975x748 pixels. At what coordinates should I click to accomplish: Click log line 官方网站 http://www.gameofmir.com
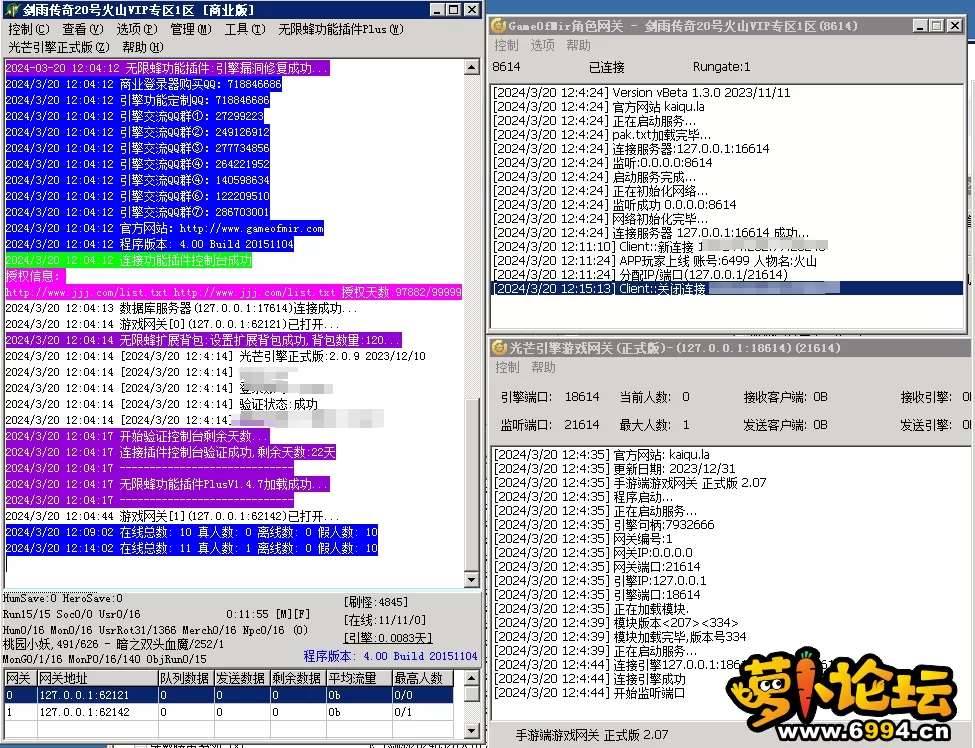(165, 228)
